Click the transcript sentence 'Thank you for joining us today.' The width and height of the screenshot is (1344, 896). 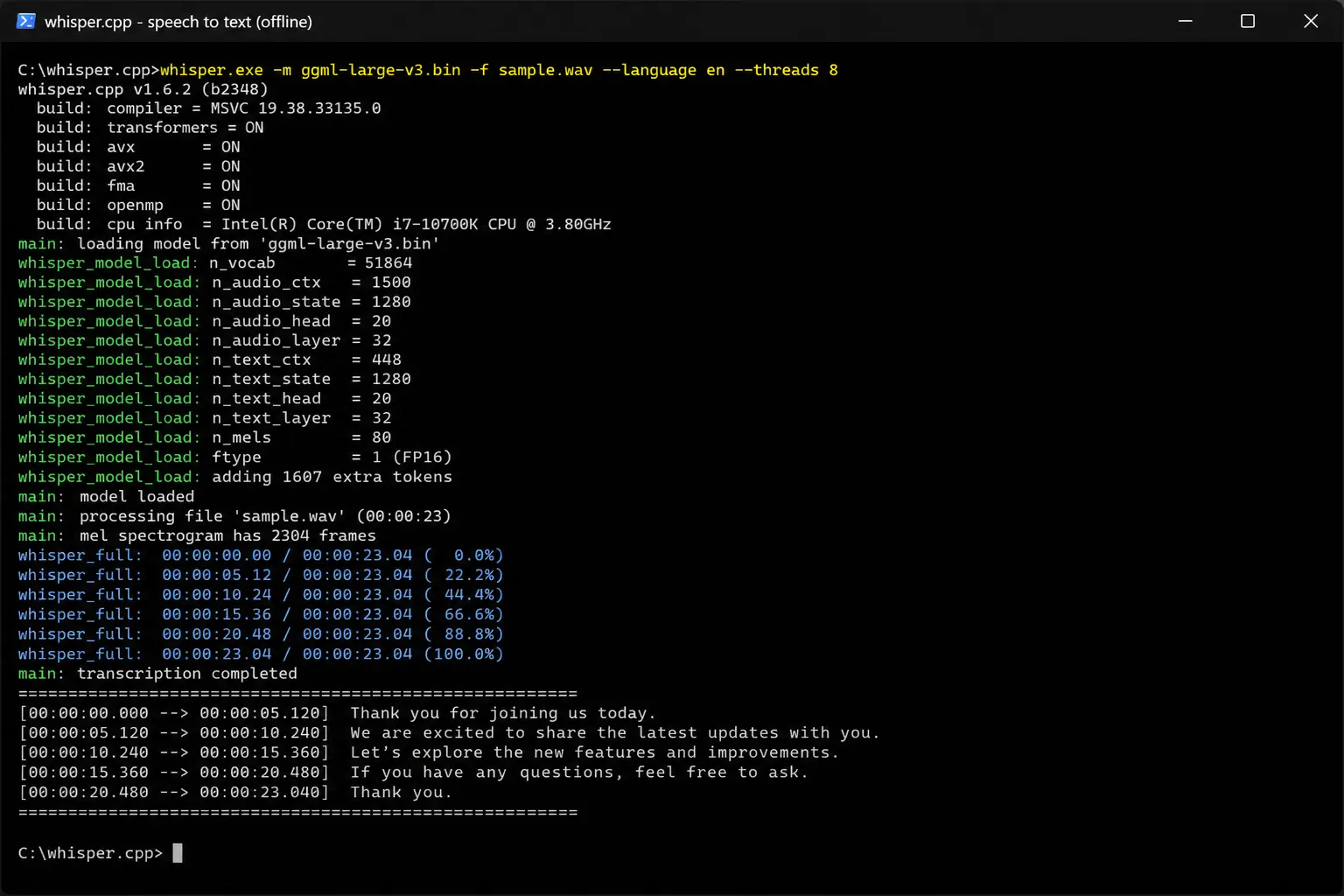[503, 713]
